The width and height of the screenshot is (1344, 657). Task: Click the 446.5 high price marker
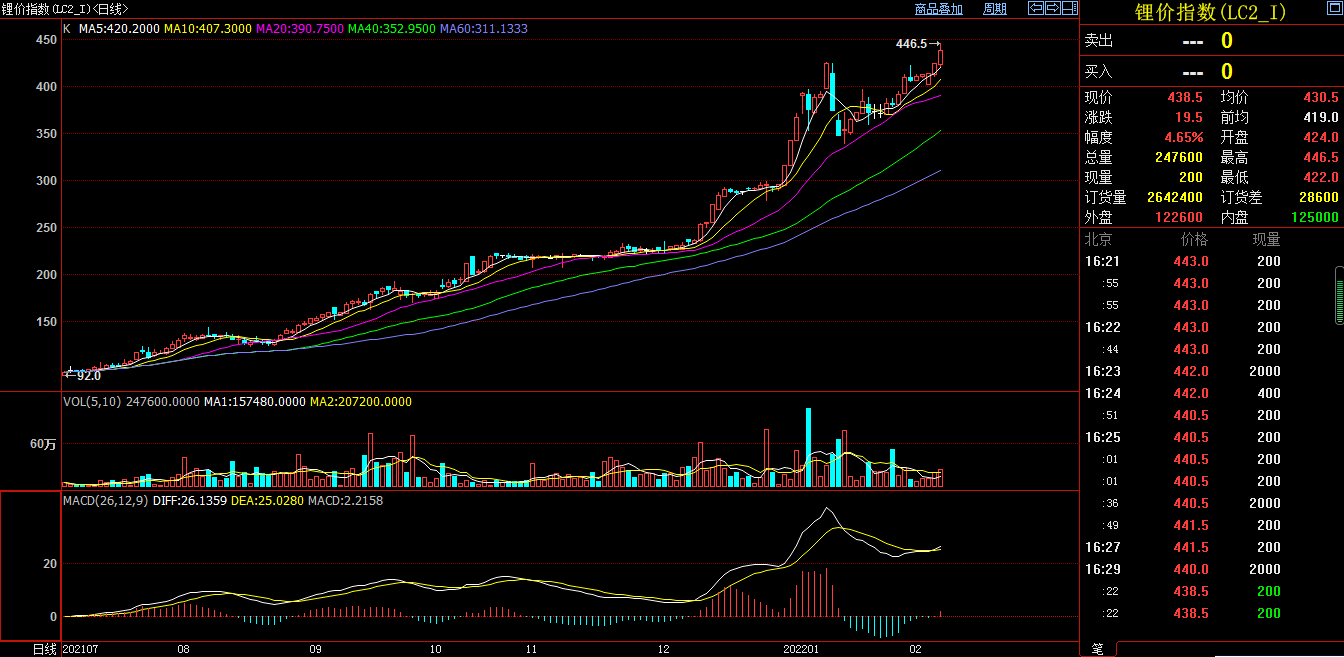912,44
